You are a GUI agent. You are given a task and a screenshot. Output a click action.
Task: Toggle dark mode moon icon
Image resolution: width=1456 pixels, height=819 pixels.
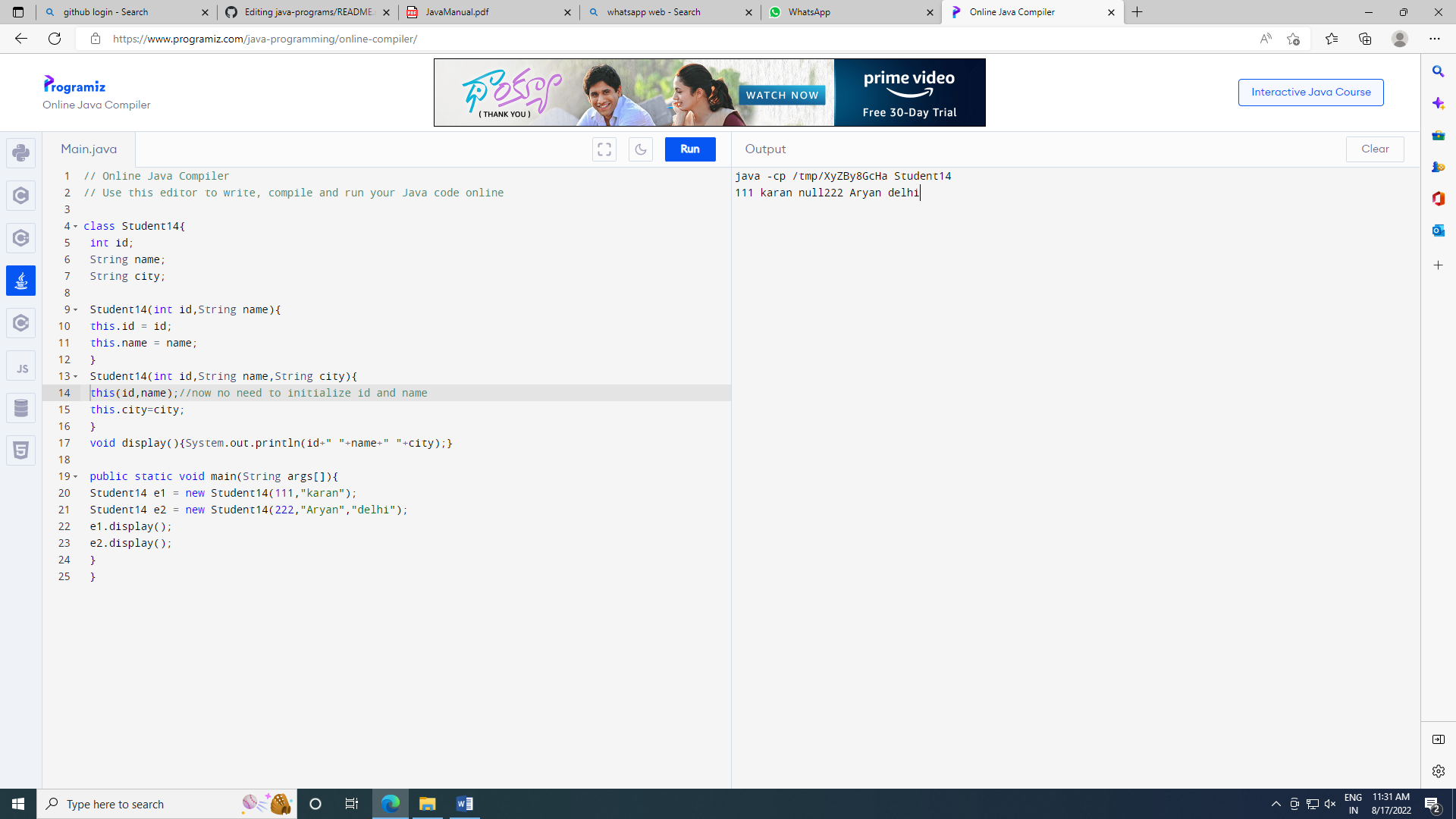click(x=641, y=149)
